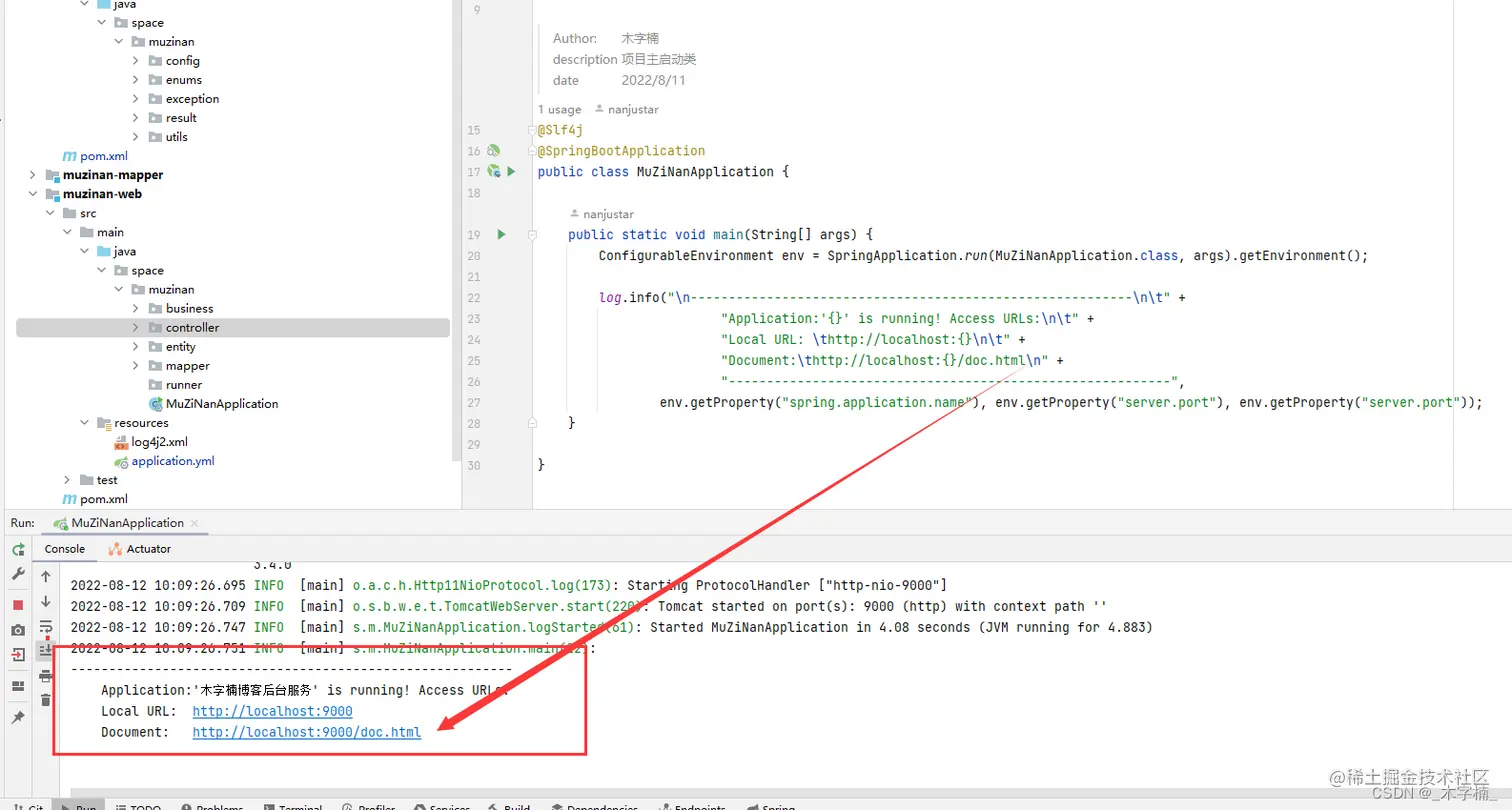The width and height of the screenshot is (1512, 810).
Task: Toggle scroll to end of console
Action: [45, 651]
